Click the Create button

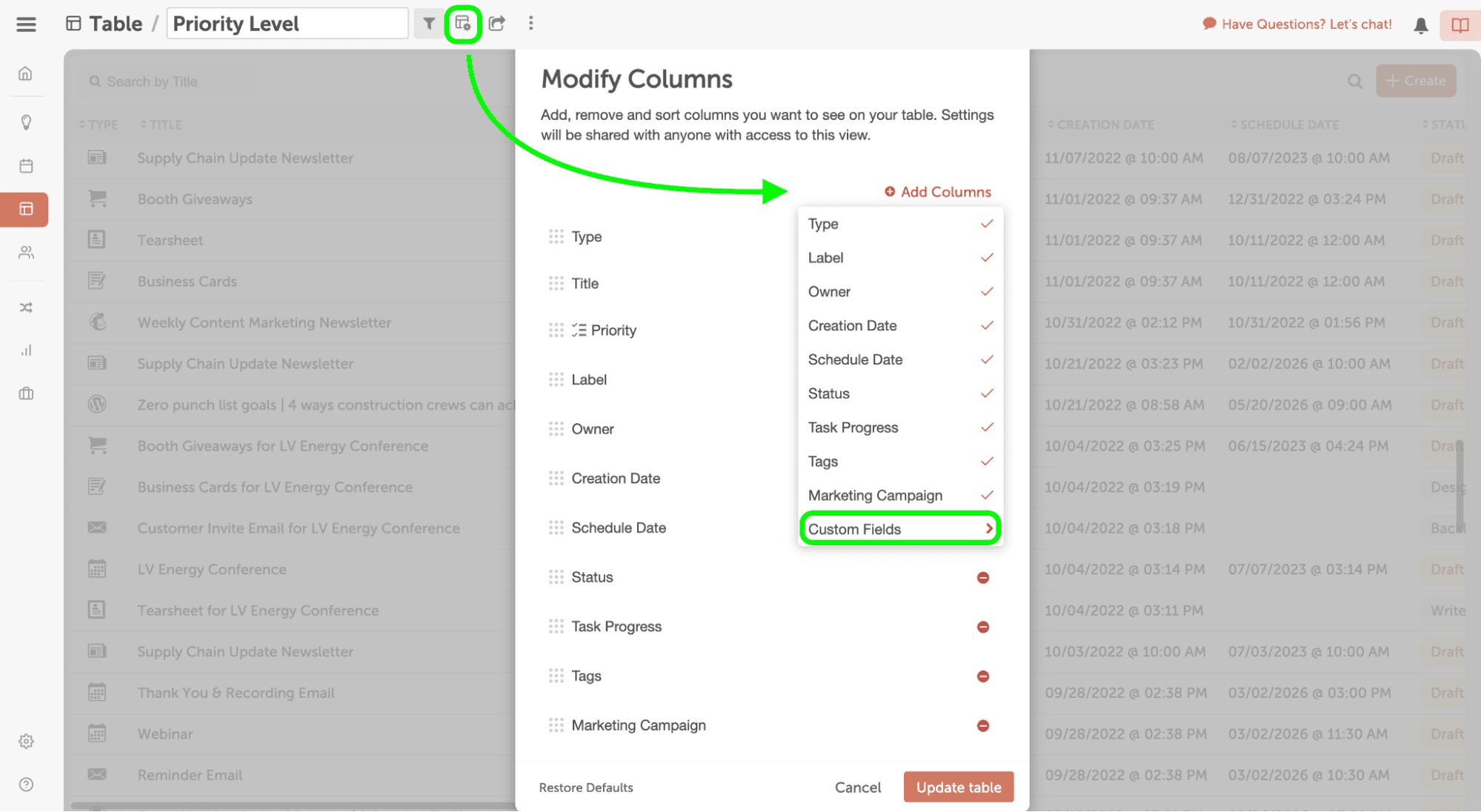(1416, 81)
